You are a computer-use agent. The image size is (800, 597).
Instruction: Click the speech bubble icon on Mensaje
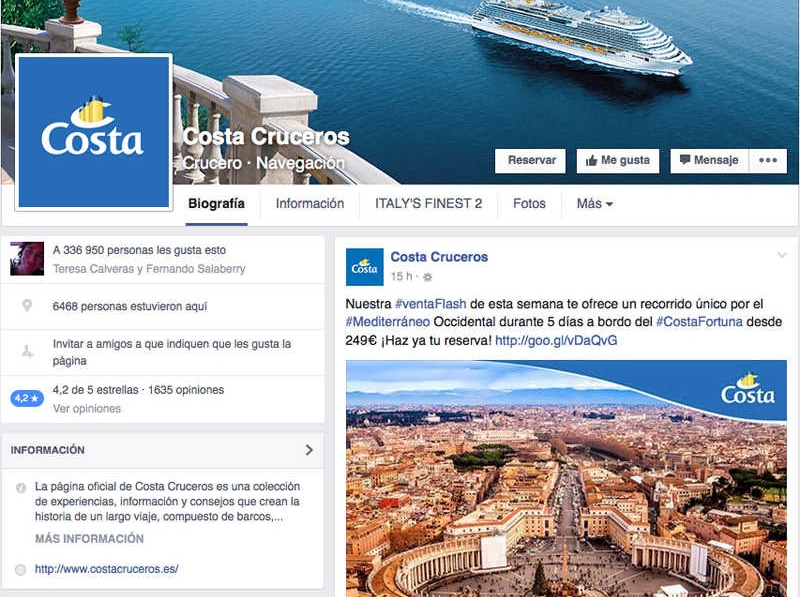point(685,160)
